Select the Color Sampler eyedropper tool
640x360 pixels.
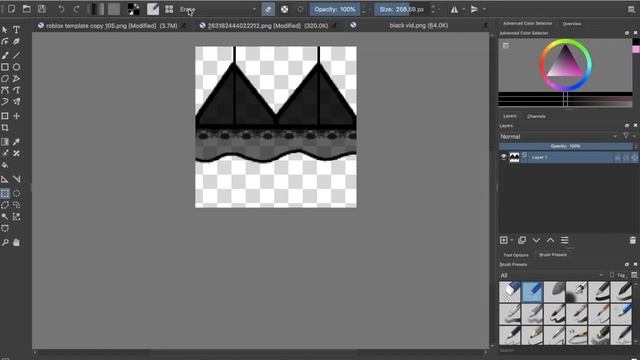tap(16, 142)
